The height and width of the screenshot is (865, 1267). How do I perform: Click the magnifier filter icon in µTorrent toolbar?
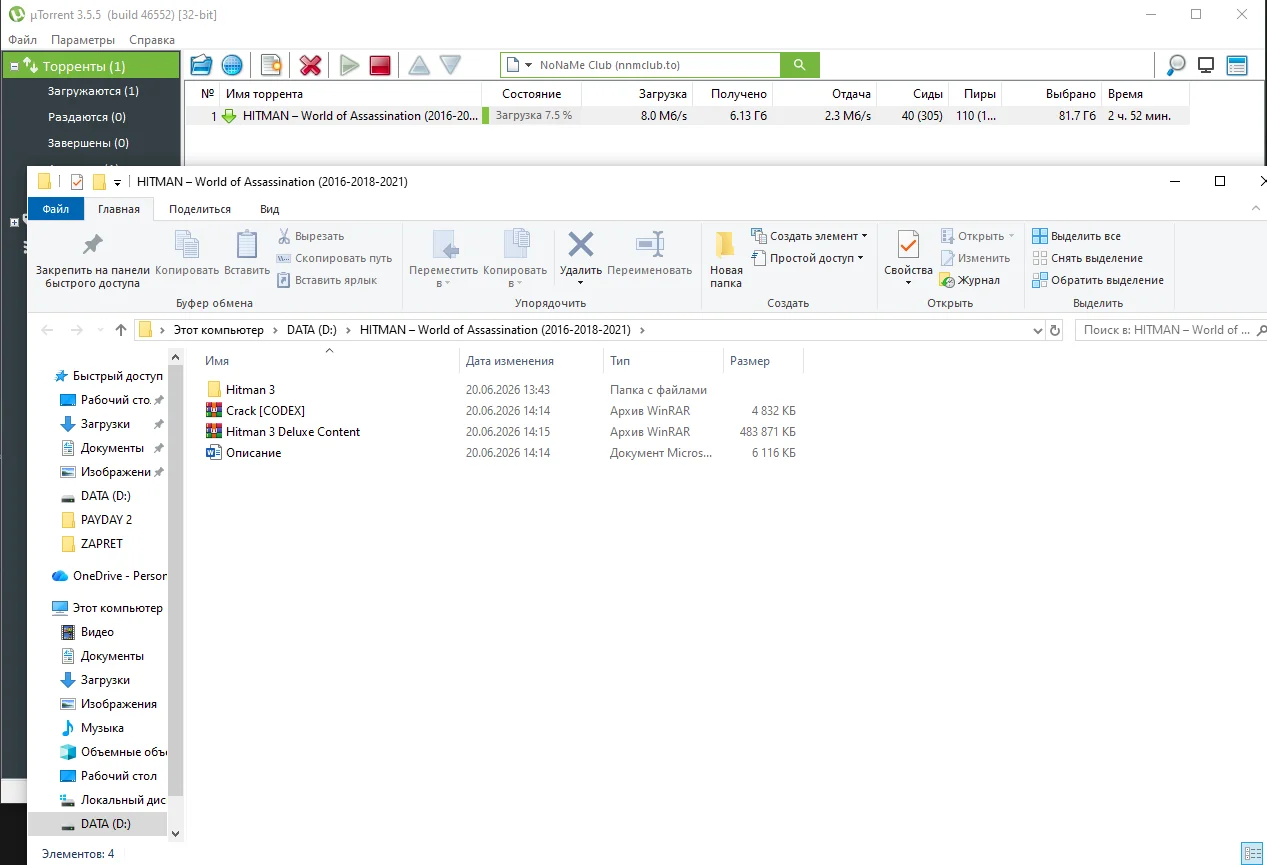tap(1176, 65)
